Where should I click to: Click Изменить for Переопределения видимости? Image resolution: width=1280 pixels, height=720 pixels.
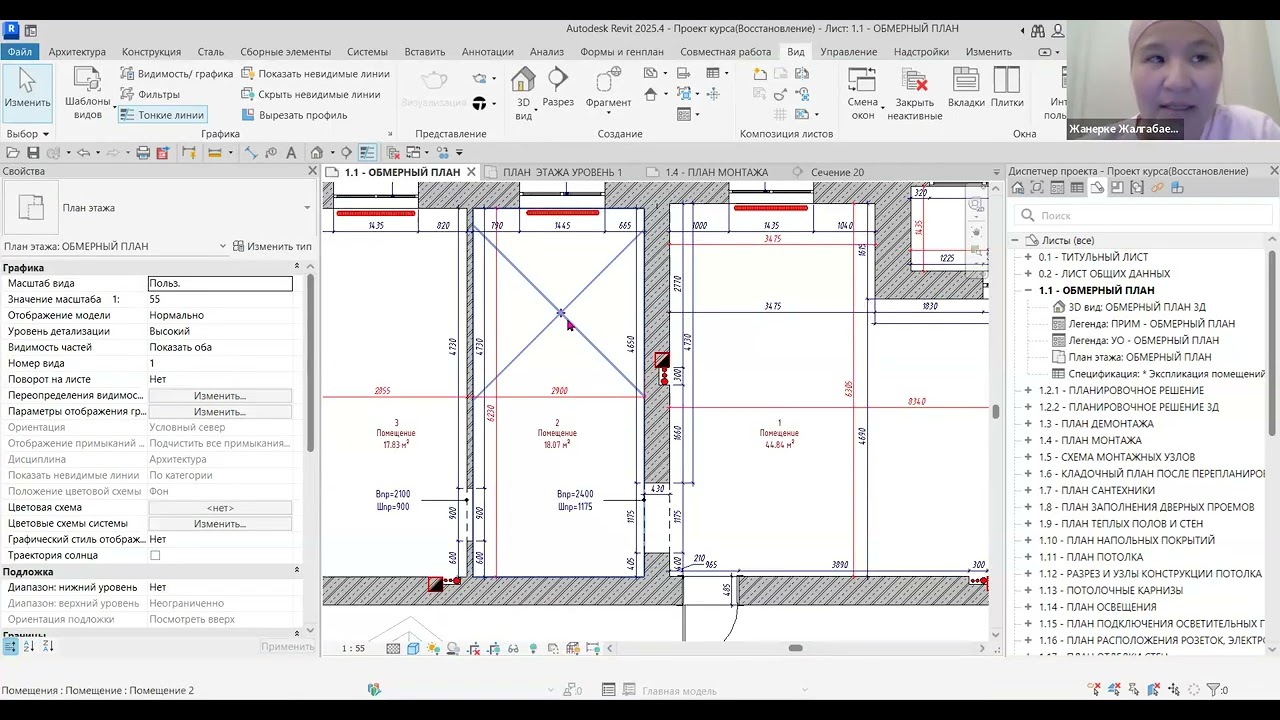(x=220, y=395)
